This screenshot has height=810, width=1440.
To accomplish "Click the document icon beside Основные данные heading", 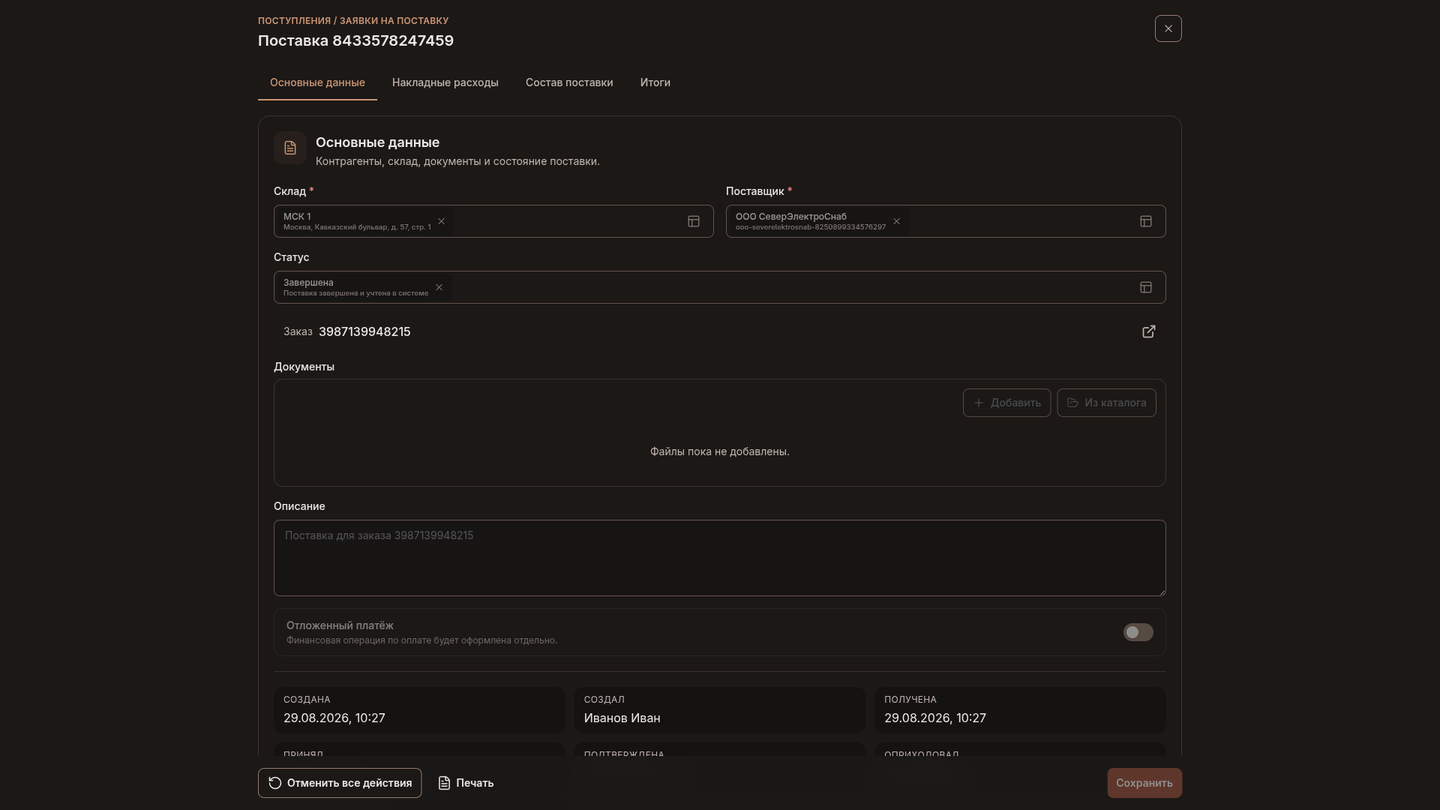I will (290, 148).
